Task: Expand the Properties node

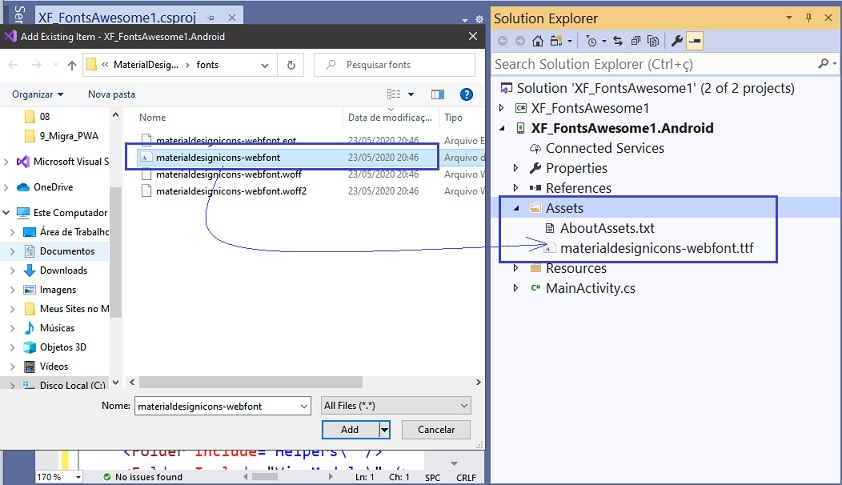Action: pos(516,168)
